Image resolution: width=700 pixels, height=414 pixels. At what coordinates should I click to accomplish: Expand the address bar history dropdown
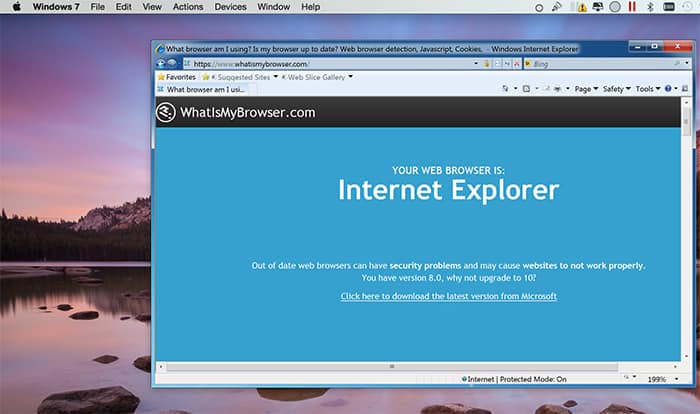[x=476, y=63]
